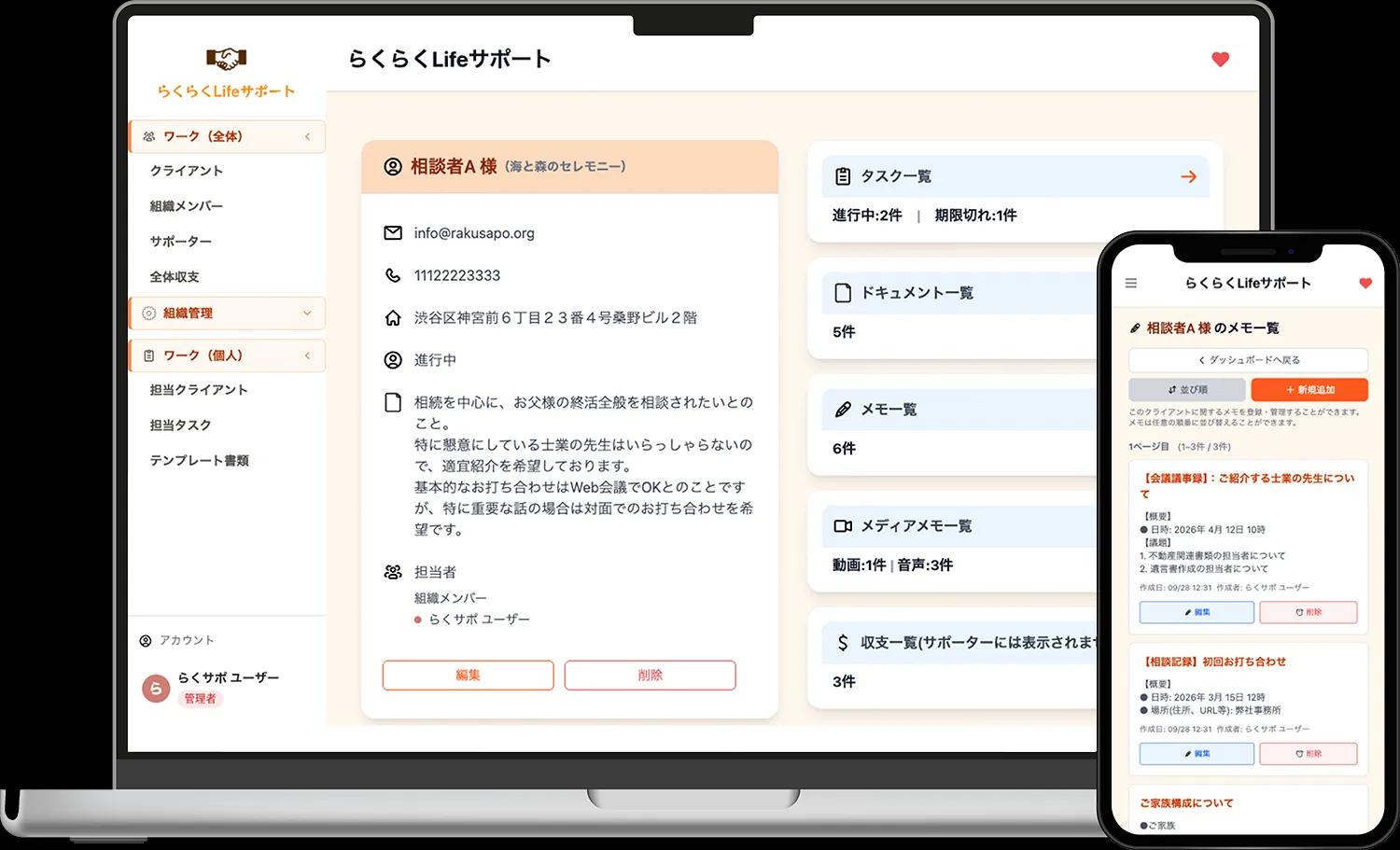Collapse the ワーク（個人） sidebar section
The width and height of the screenshot is (1400, 850).
[307, 355]
